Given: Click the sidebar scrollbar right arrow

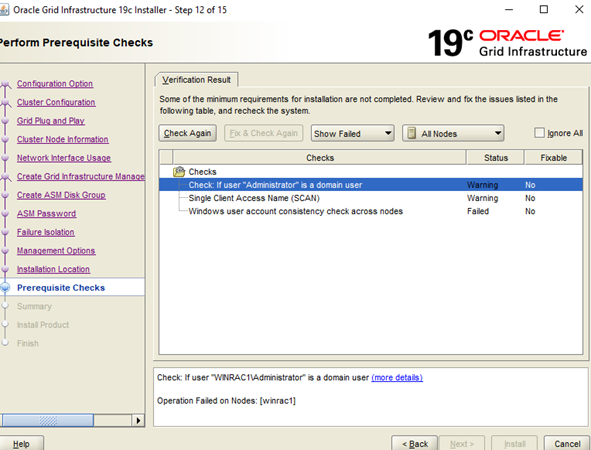Looking at the screenshot, I should point(138,420).
